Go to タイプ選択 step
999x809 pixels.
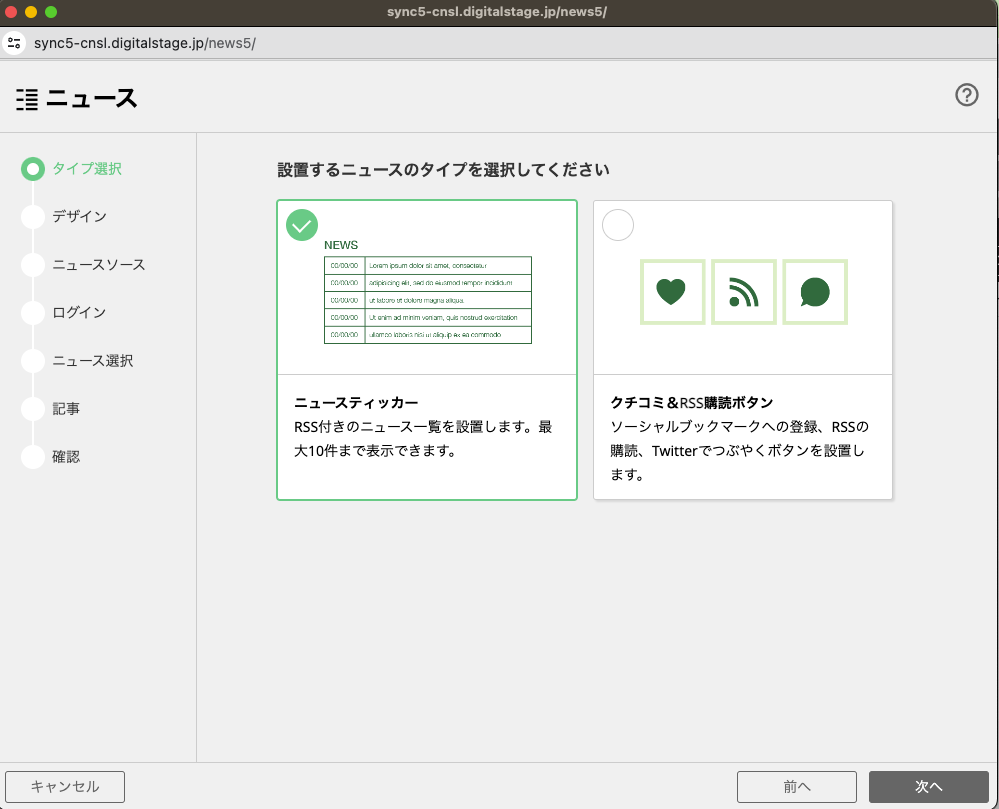point(87,169)
